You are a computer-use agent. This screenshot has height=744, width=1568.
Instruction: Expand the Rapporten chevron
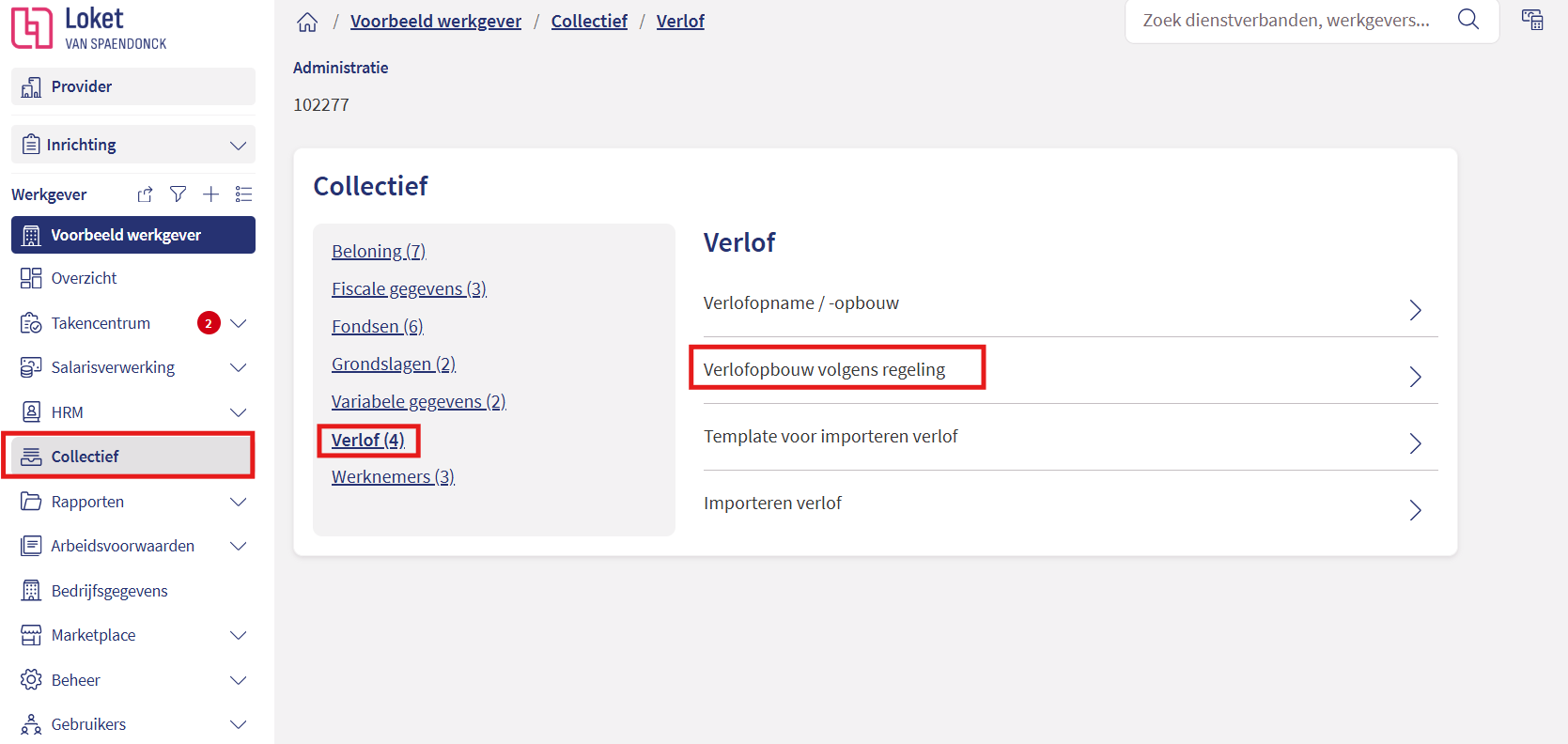pyautogui.click(x=239, y=502)
